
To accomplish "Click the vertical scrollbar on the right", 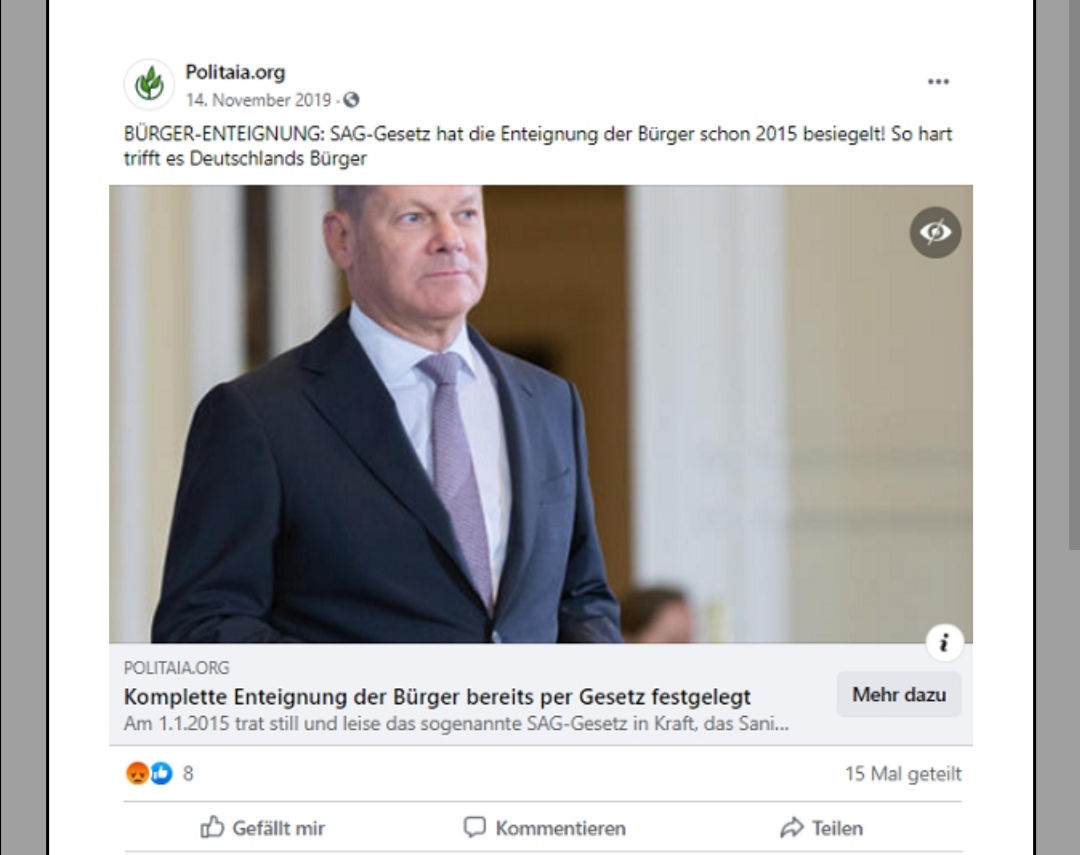I will [x=1074, y=276].
